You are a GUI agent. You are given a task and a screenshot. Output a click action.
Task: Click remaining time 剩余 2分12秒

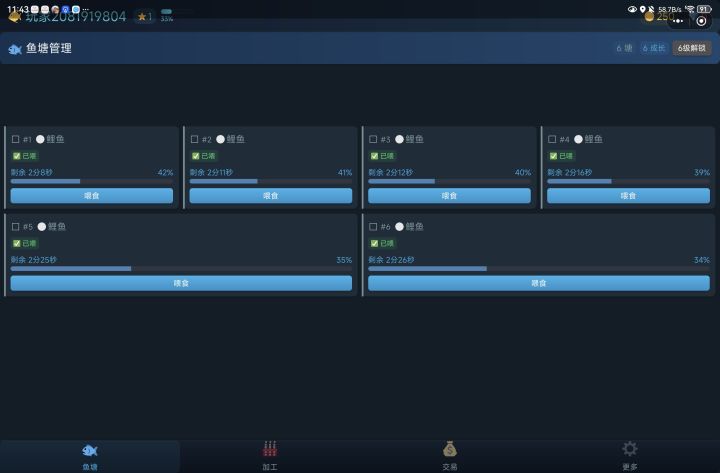391,173
